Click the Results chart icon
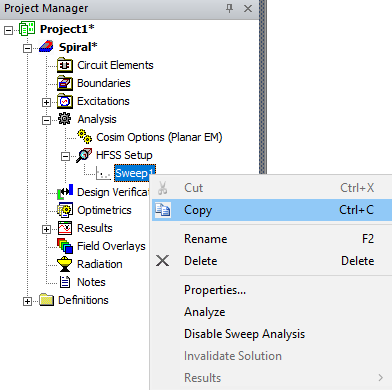This screenshot has width=392, height=390. click(65, 228)
